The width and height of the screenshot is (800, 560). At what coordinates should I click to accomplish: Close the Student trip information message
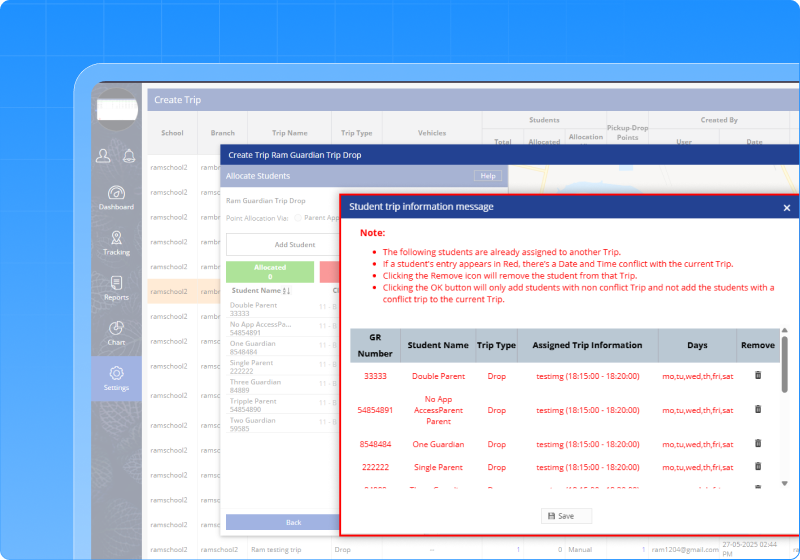[x=786, y=207]
